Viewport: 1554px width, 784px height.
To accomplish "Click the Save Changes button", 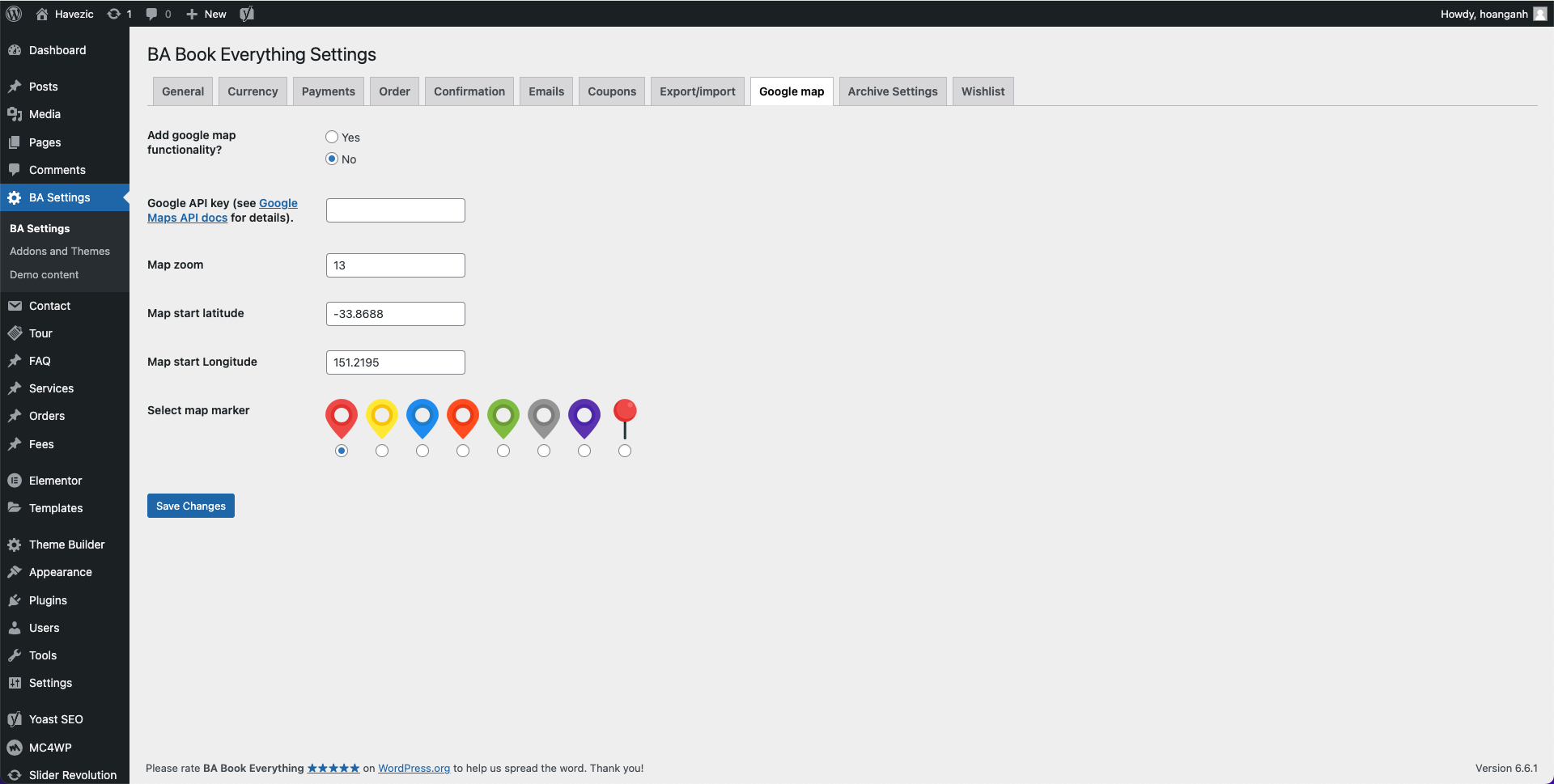I will point(191,506).
